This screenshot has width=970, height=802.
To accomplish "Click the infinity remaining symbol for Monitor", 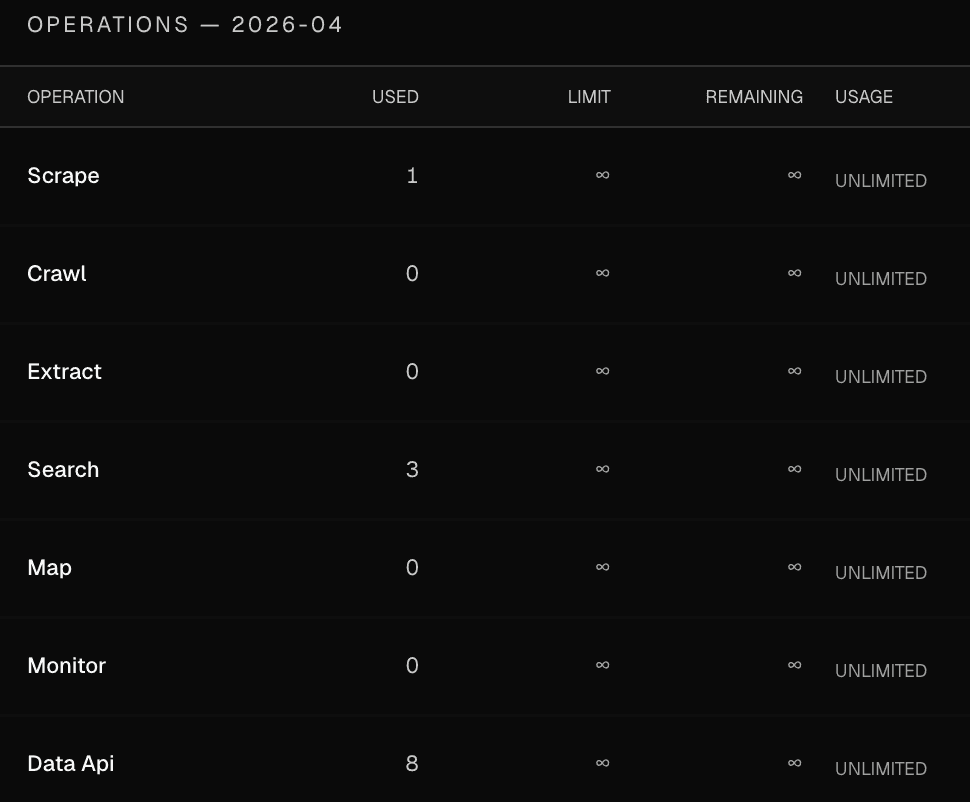I will pyautogui.click(x=795, y=665).
